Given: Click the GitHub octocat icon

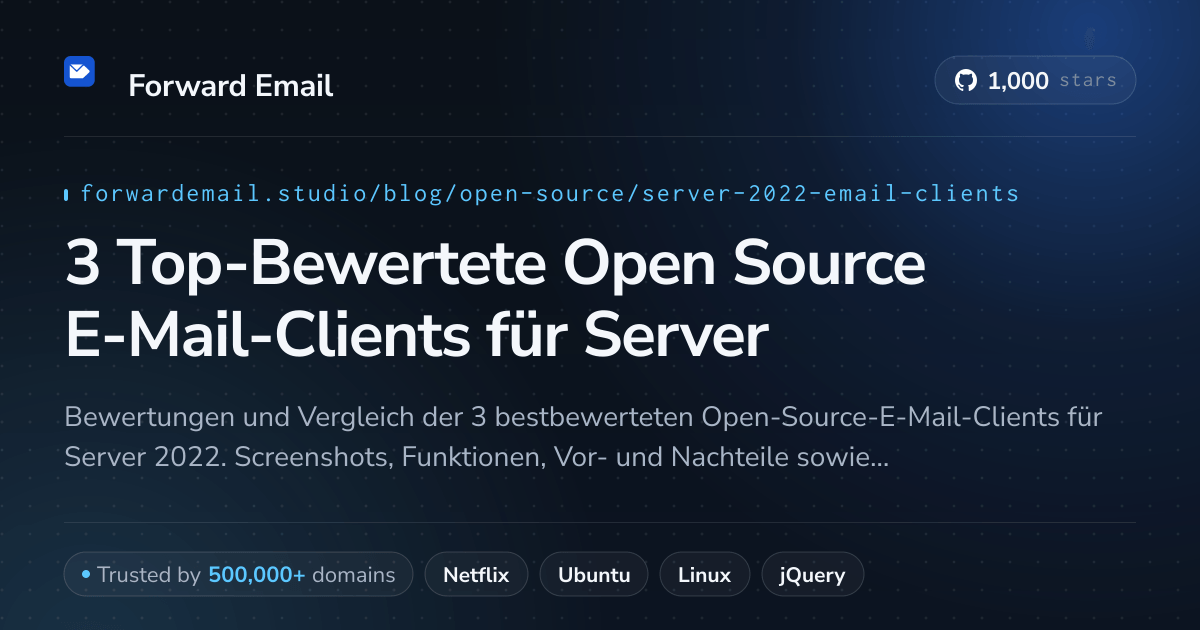Looking at the screenshot, I should point(965,81).
